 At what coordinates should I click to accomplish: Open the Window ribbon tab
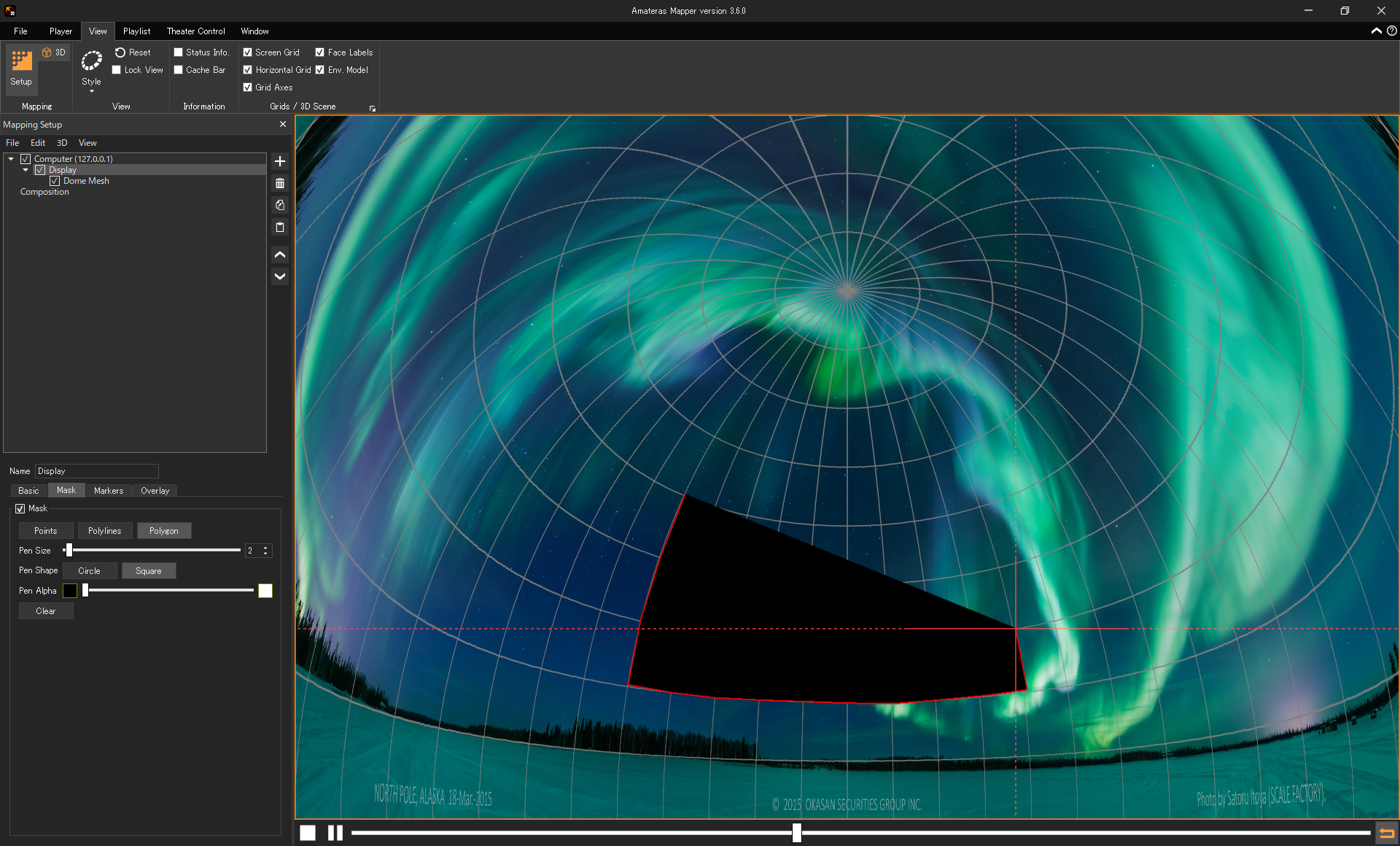(254, 31)
